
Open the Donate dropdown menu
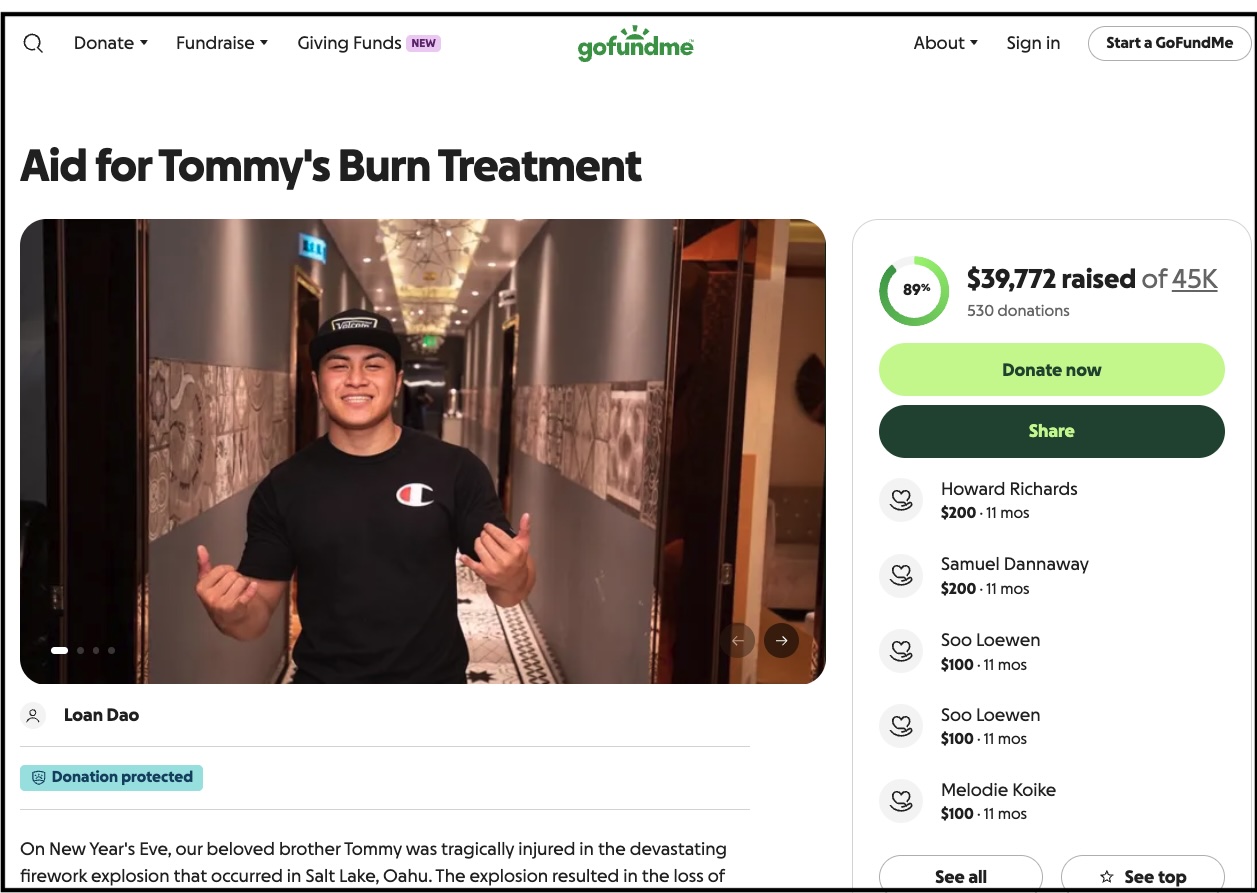110,43
